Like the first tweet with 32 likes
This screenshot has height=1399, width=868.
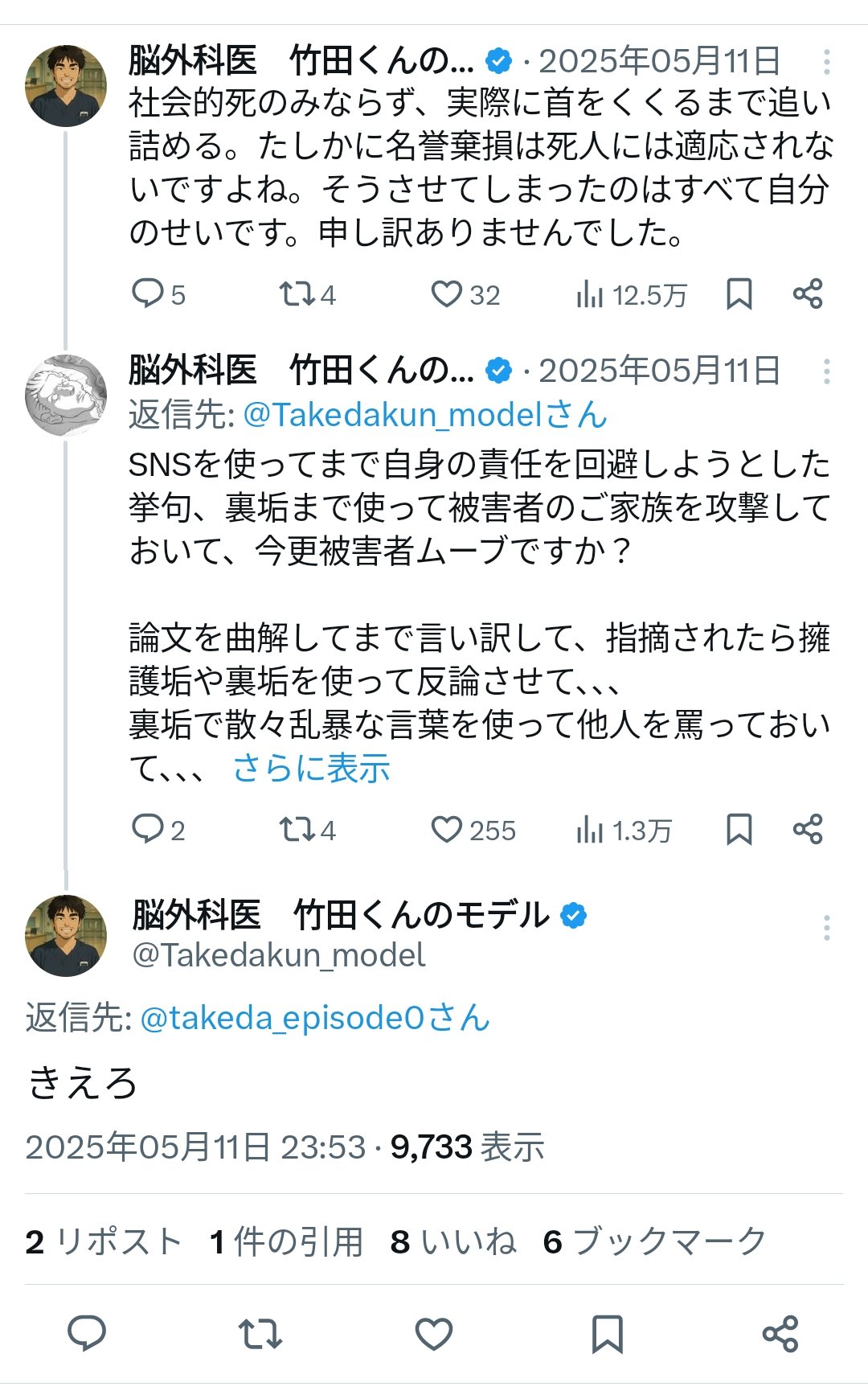(447, 293)
